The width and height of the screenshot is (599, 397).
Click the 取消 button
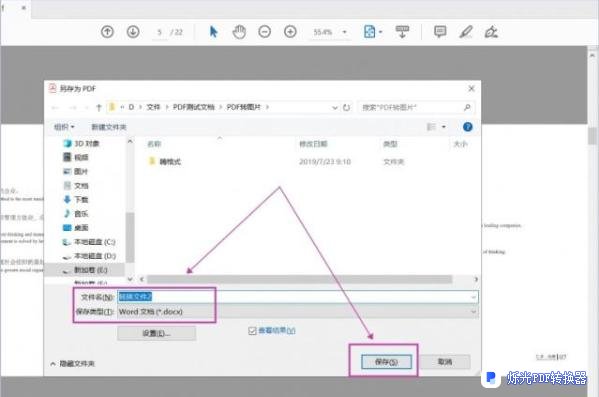coord(445,361)
